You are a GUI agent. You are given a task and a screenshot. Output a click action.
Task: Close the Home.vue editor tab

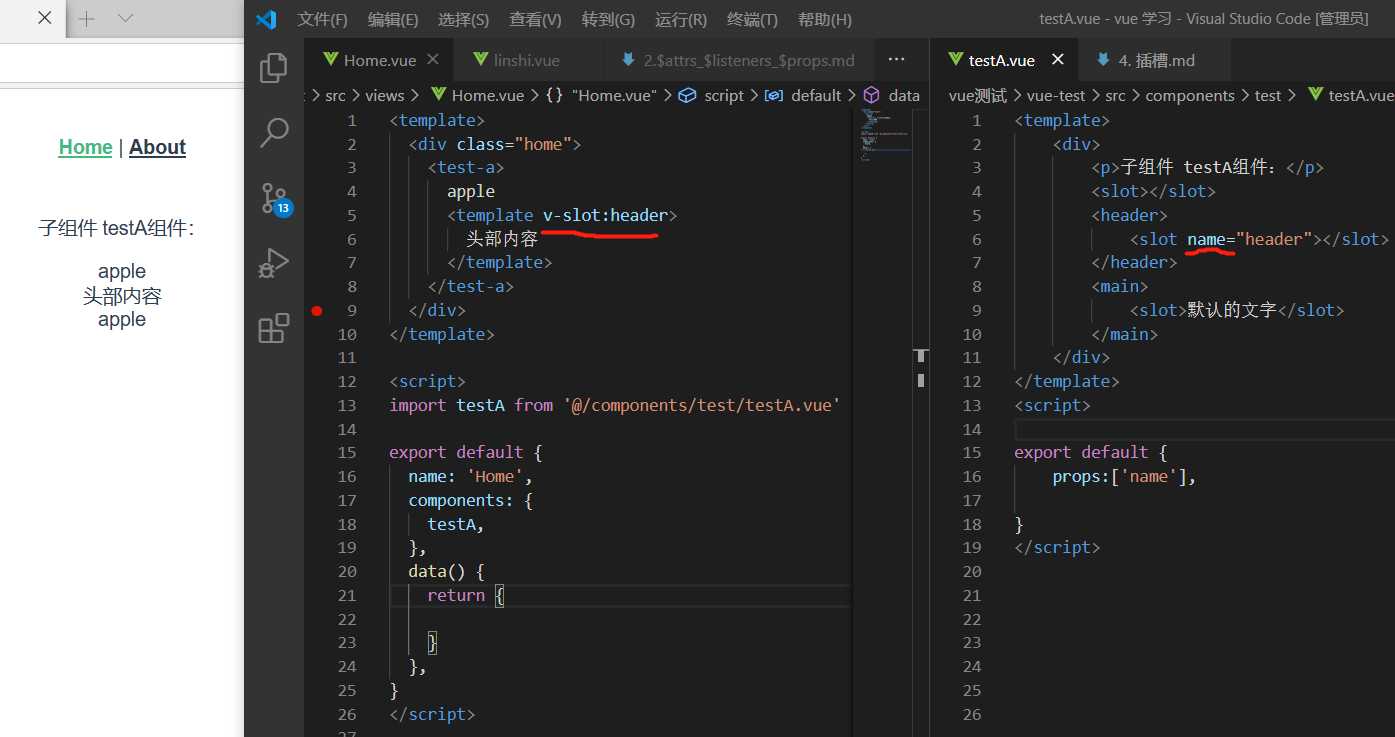coord(433,60)
